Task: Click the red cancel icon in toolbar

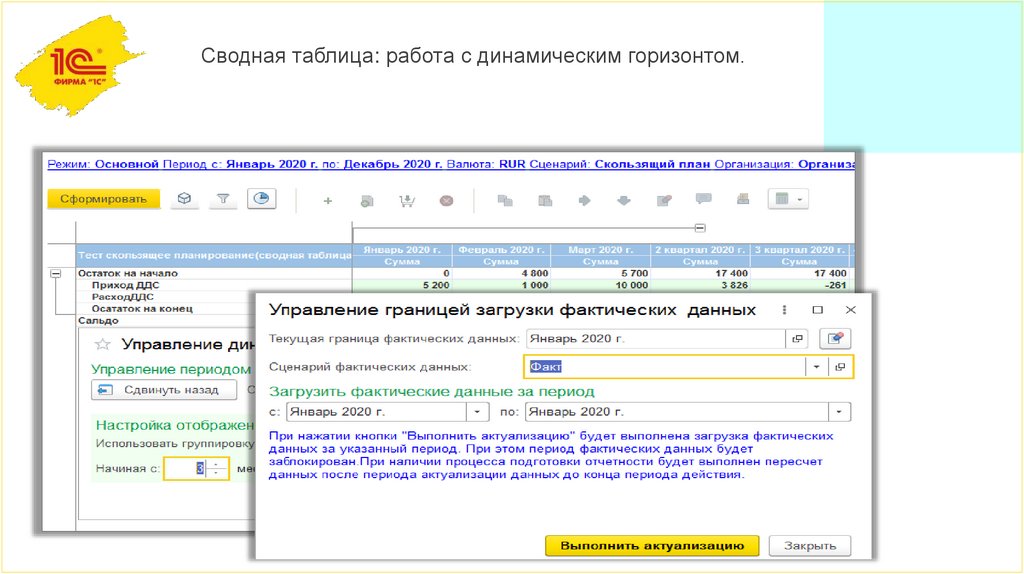Action: click(x=446, y=200)
